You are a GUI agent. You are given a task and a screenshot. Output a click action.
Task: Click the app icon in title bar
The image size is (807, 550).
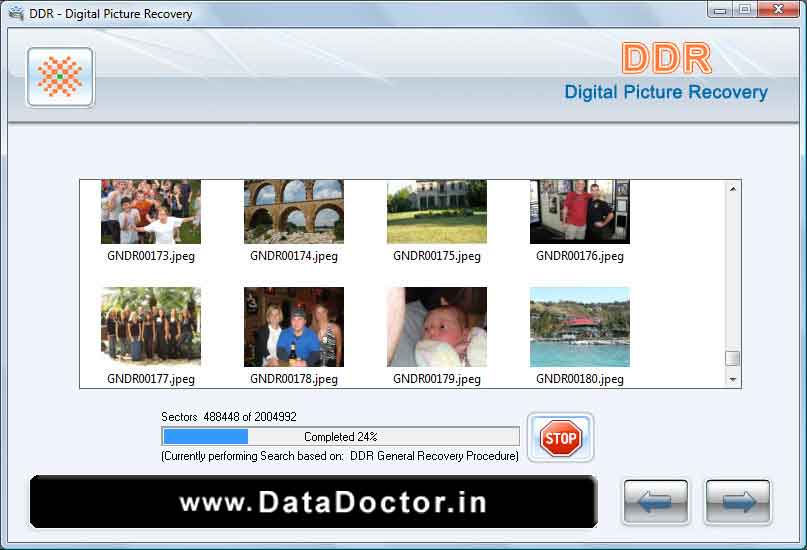click(16, 13)
